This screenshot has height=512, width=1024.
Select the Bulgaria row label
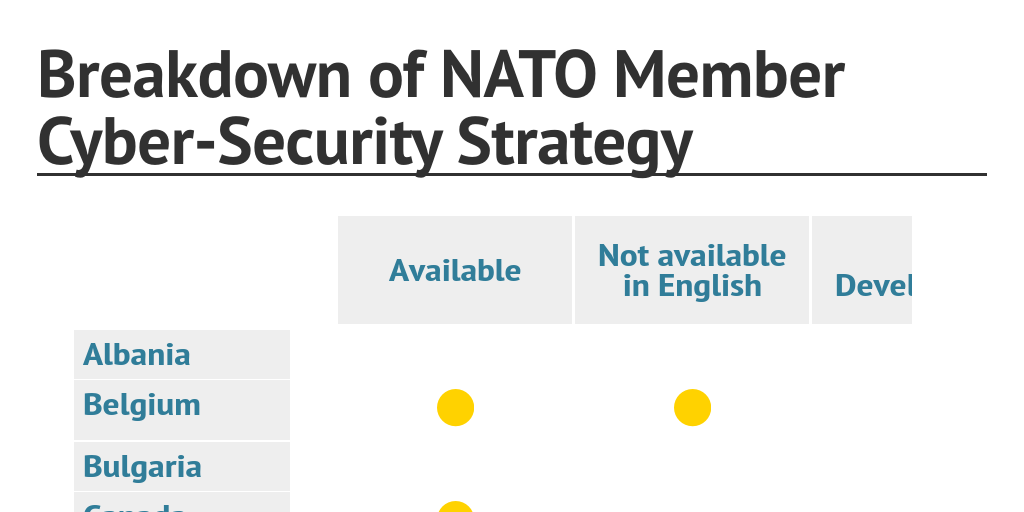142,467
